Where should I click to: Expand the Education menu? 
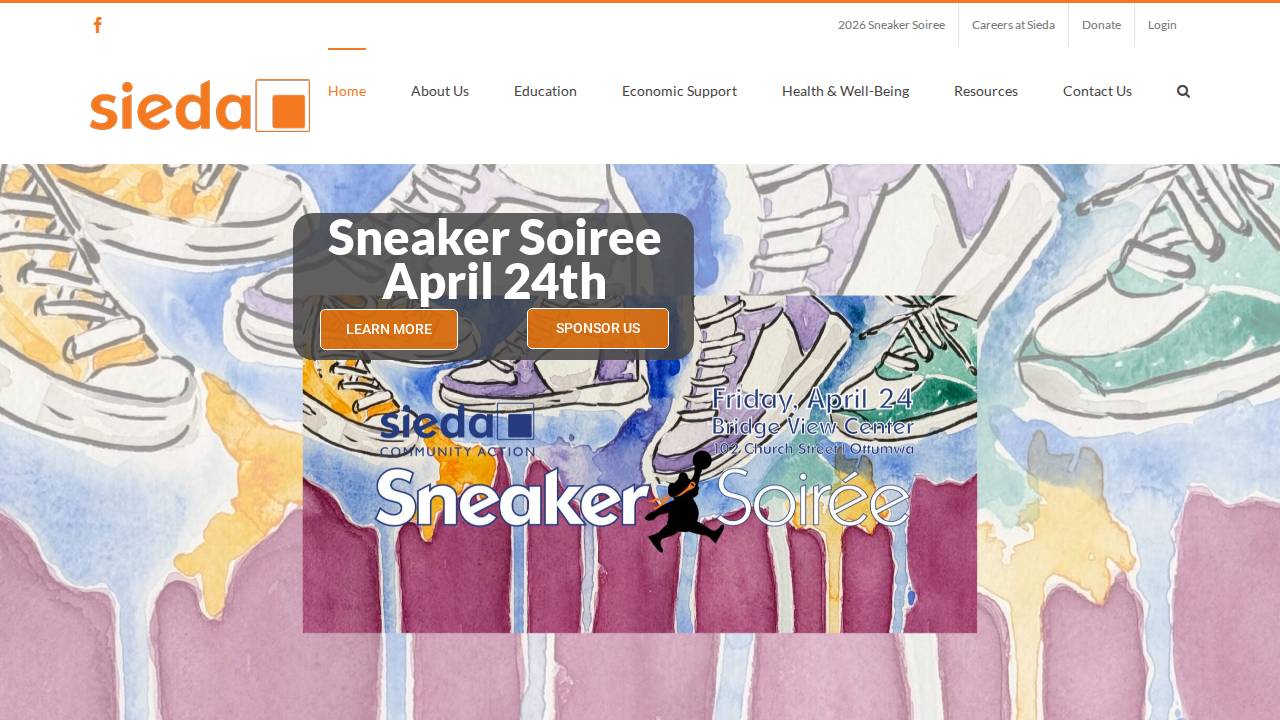pyautogui.click(x=545, y=91)
